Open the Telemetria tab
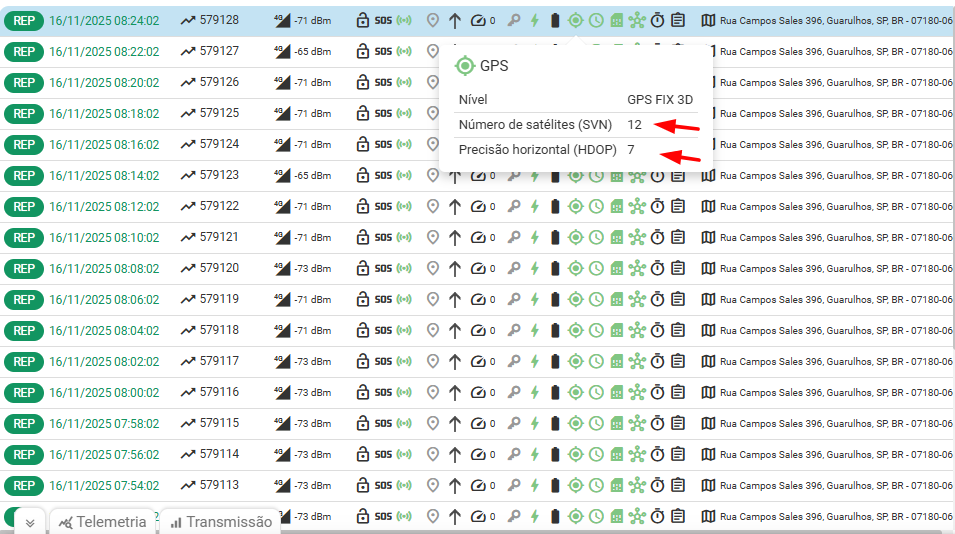This screenshot has height=534, width=955. pyautogui.click(x=102, y=522)
